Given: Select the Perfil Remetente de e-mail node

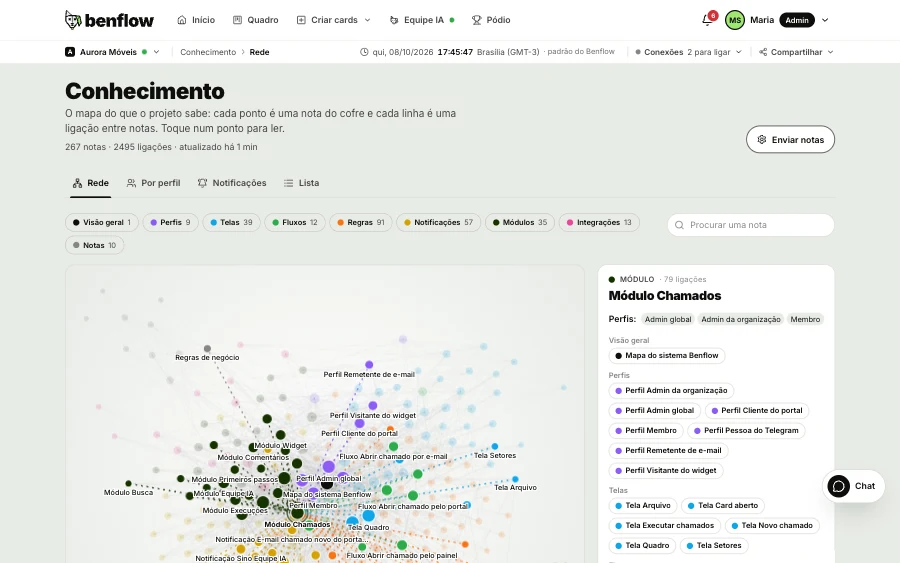Looking at the screenshot, I should click(369, 364).
